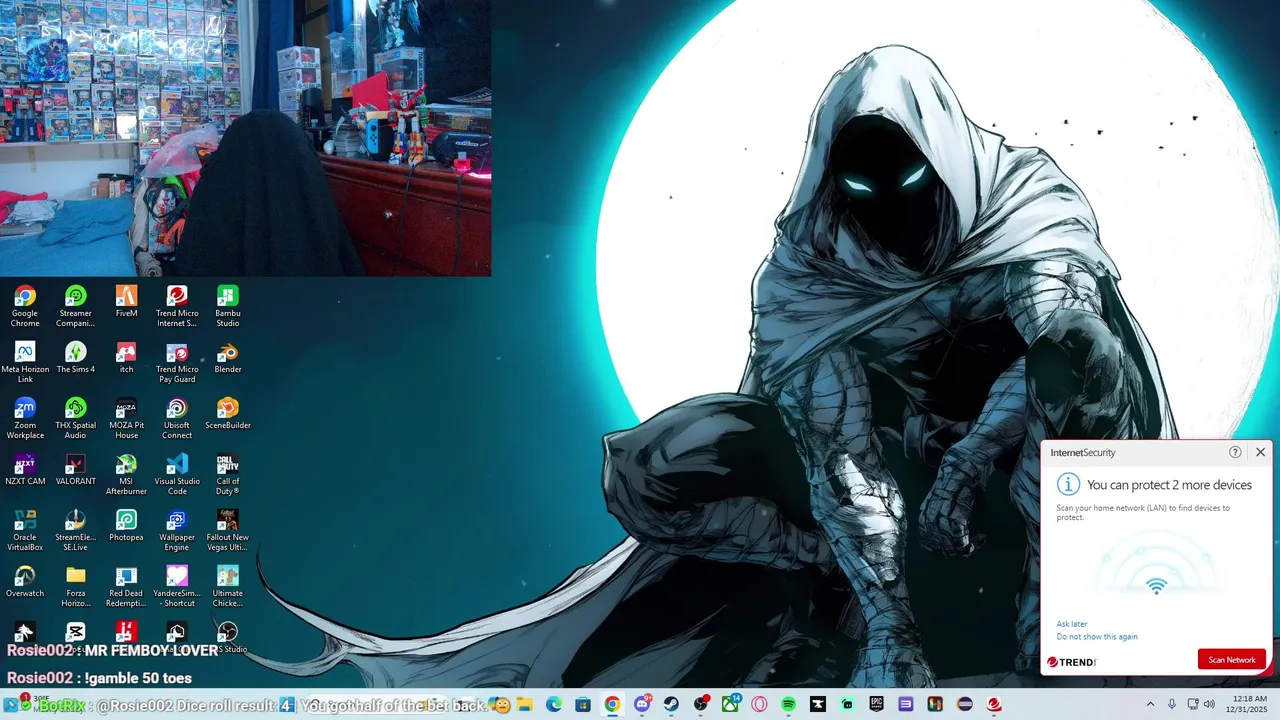Image resolution: width=1280 pixels, height=720 pixels.
Task: Open Google Chrome desktop shortcut
Action: [x=25, y=306]
